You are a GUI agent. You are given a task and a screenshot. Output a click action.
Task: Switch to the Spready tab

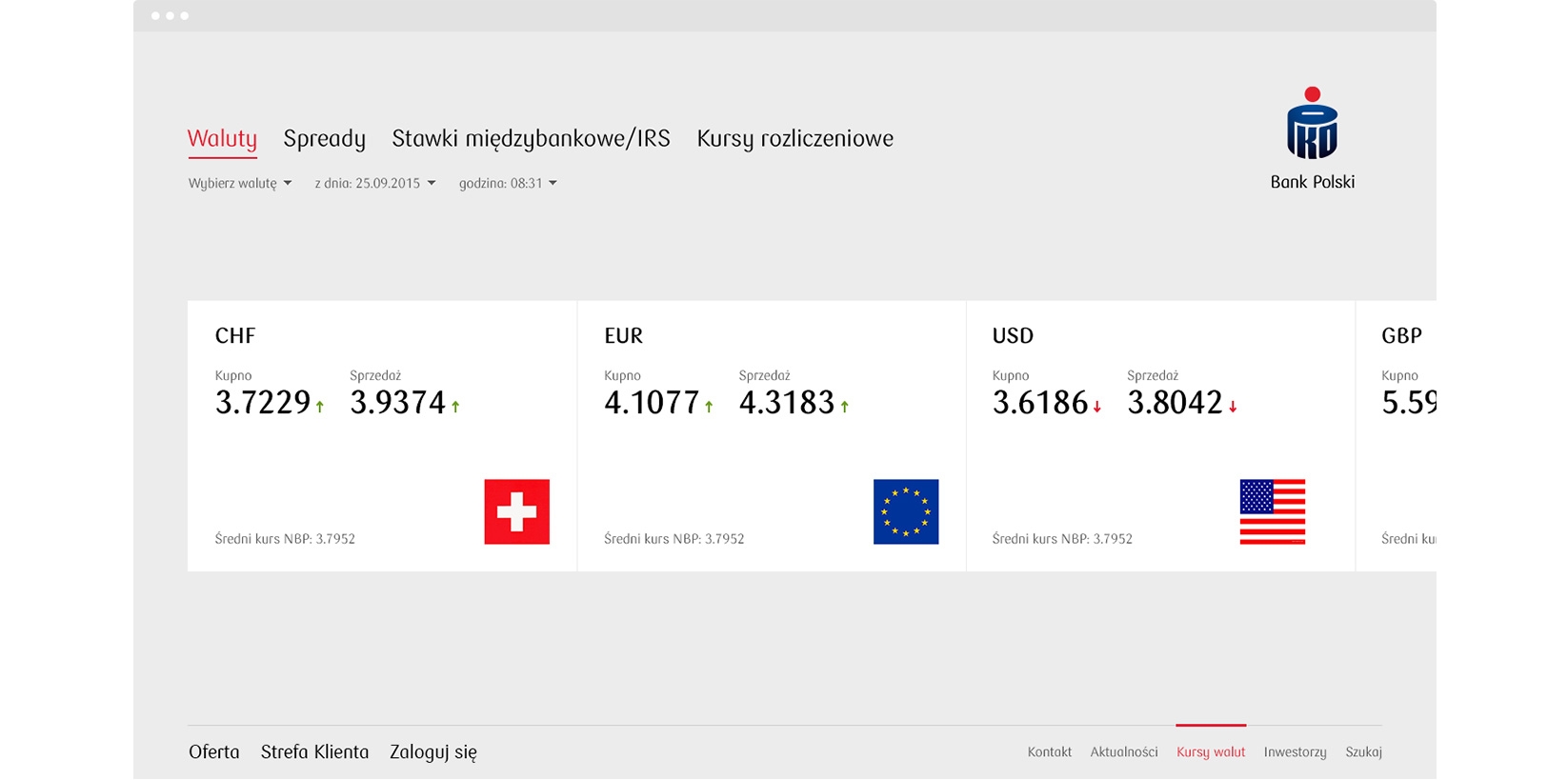coord(325,139)
